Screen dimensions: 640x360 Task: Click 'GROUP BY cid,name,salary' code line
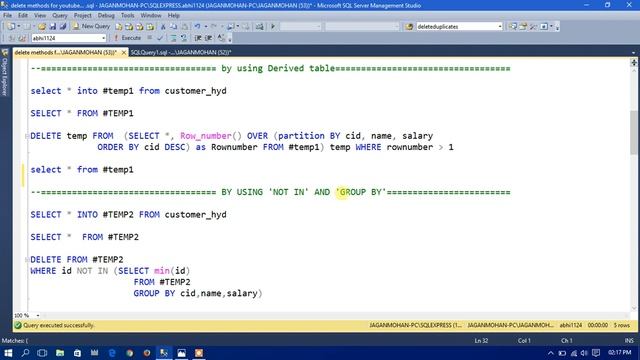point(198,293)
